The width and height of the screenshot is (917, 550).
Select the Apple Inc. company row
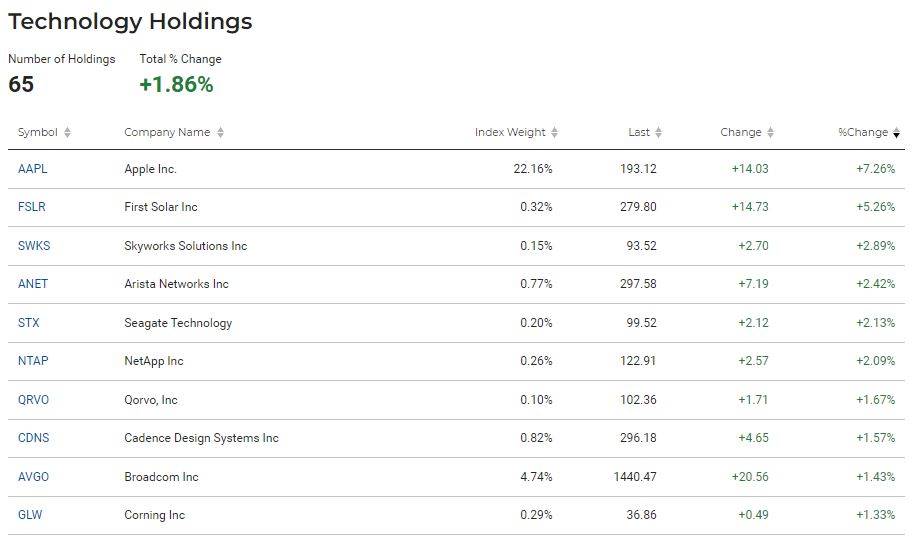point(456,169)
